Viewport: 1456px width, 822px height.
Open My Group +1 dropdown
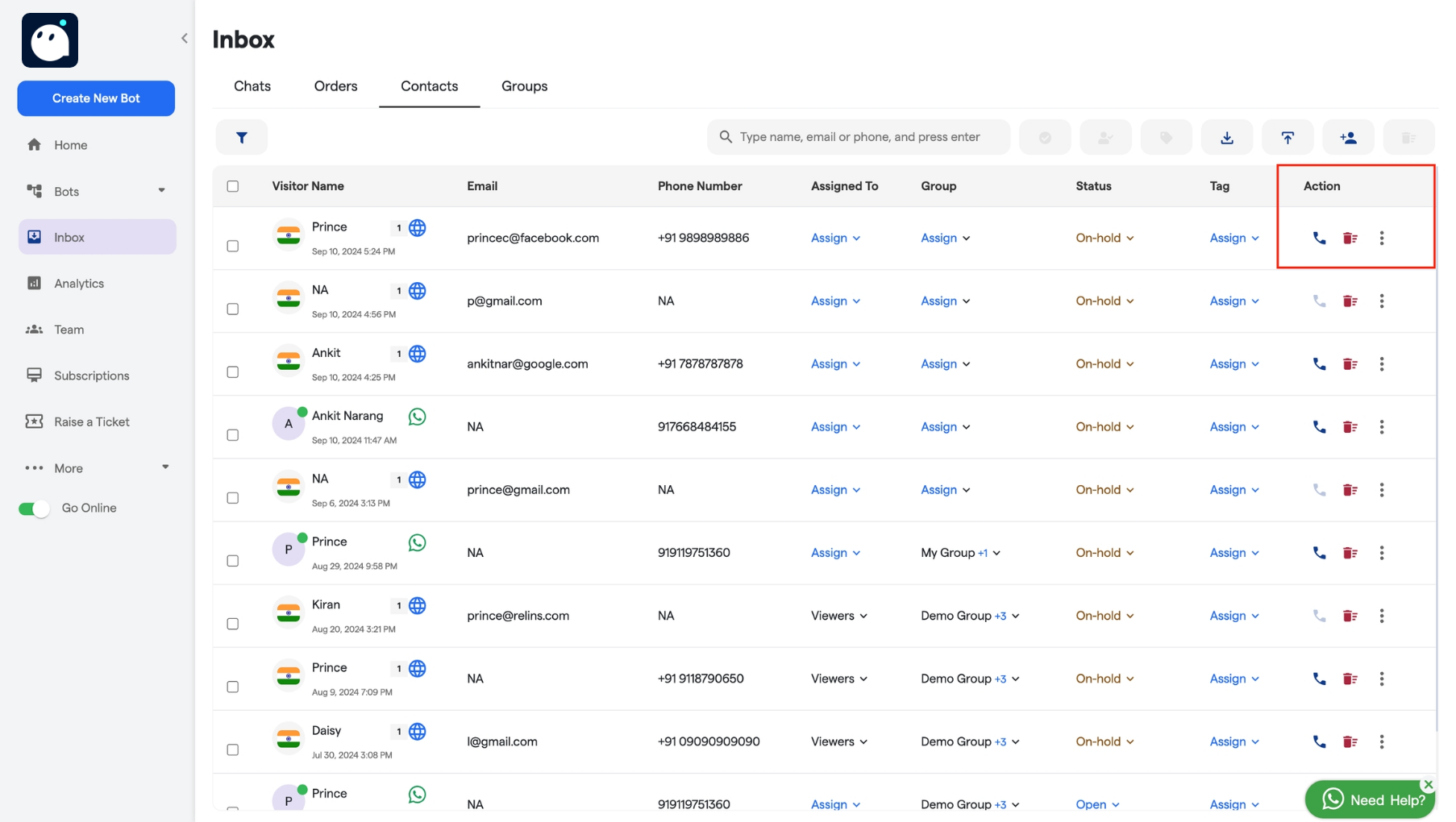(x=961, y=553)
